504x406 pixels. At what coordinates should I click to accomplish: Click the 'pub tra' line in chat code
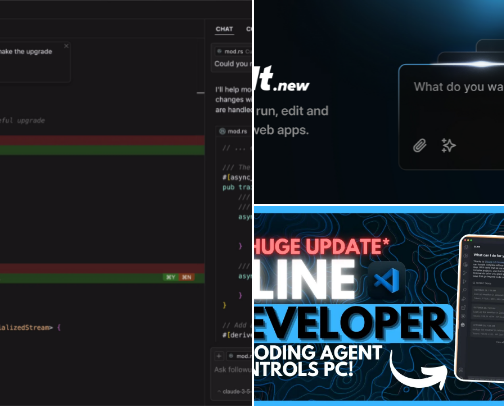[237, 187]
